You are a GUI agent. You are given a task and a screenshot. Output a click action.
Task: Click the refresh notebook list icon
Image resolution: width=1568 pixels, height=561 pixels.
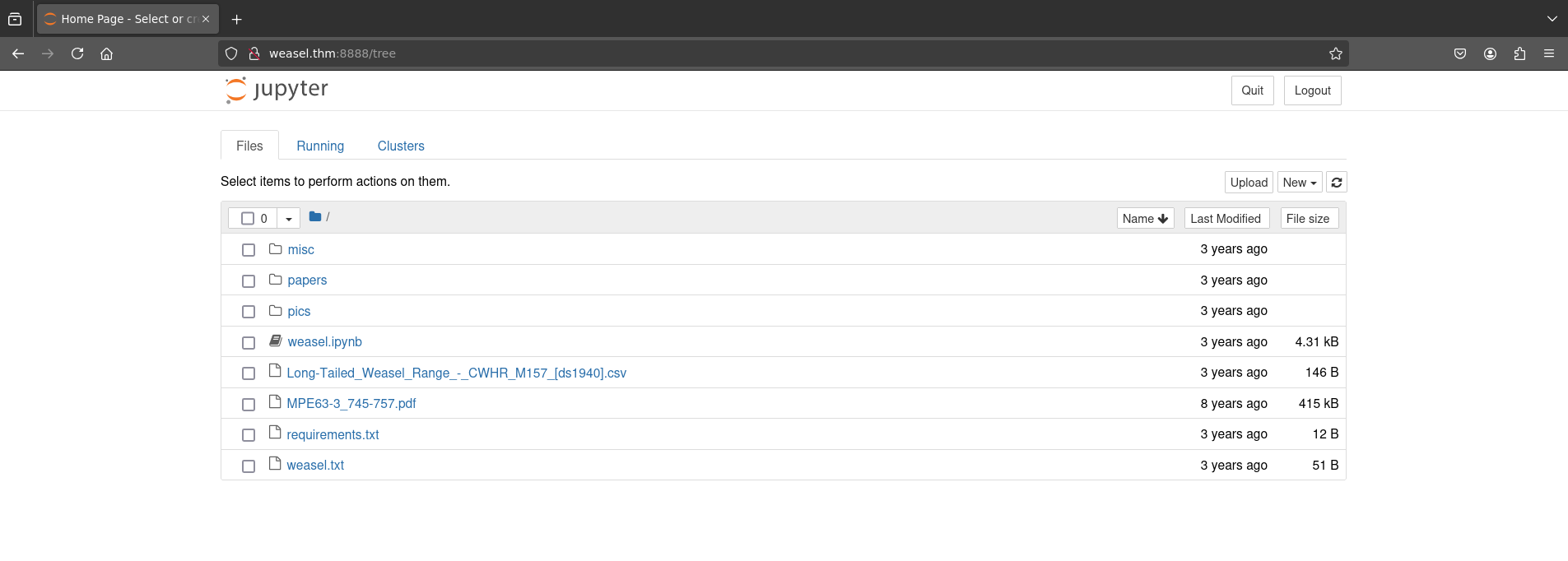1337,183
